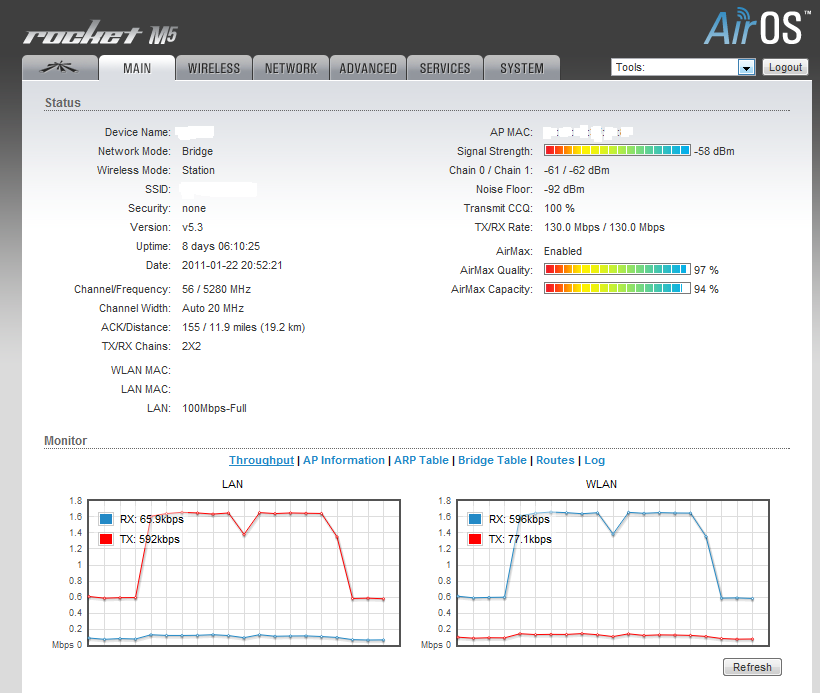Click the 'WLAN MAC:' label
Screen dimensions: 820x693
141,370
